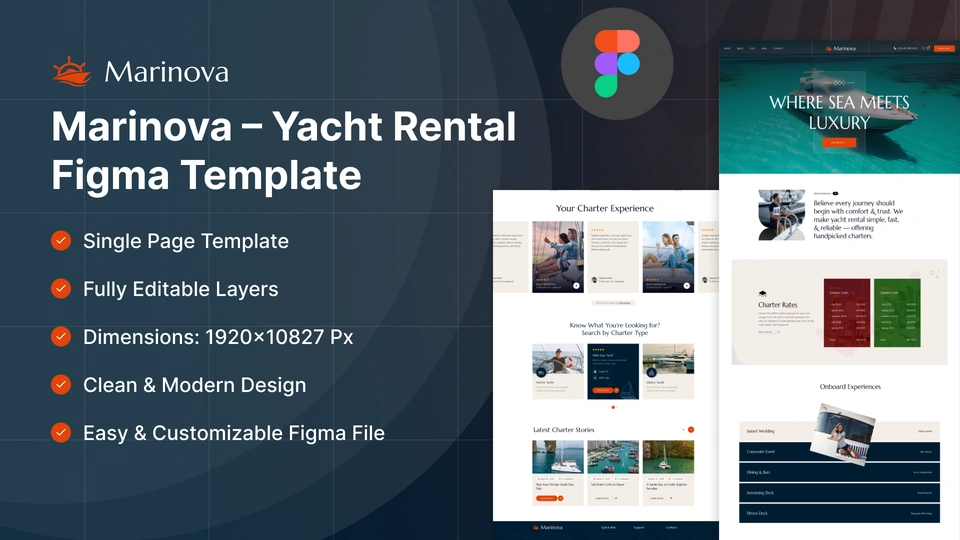
Task: Click the Figma logo circle
Action: pyautogui.click(x=617, y=64)
